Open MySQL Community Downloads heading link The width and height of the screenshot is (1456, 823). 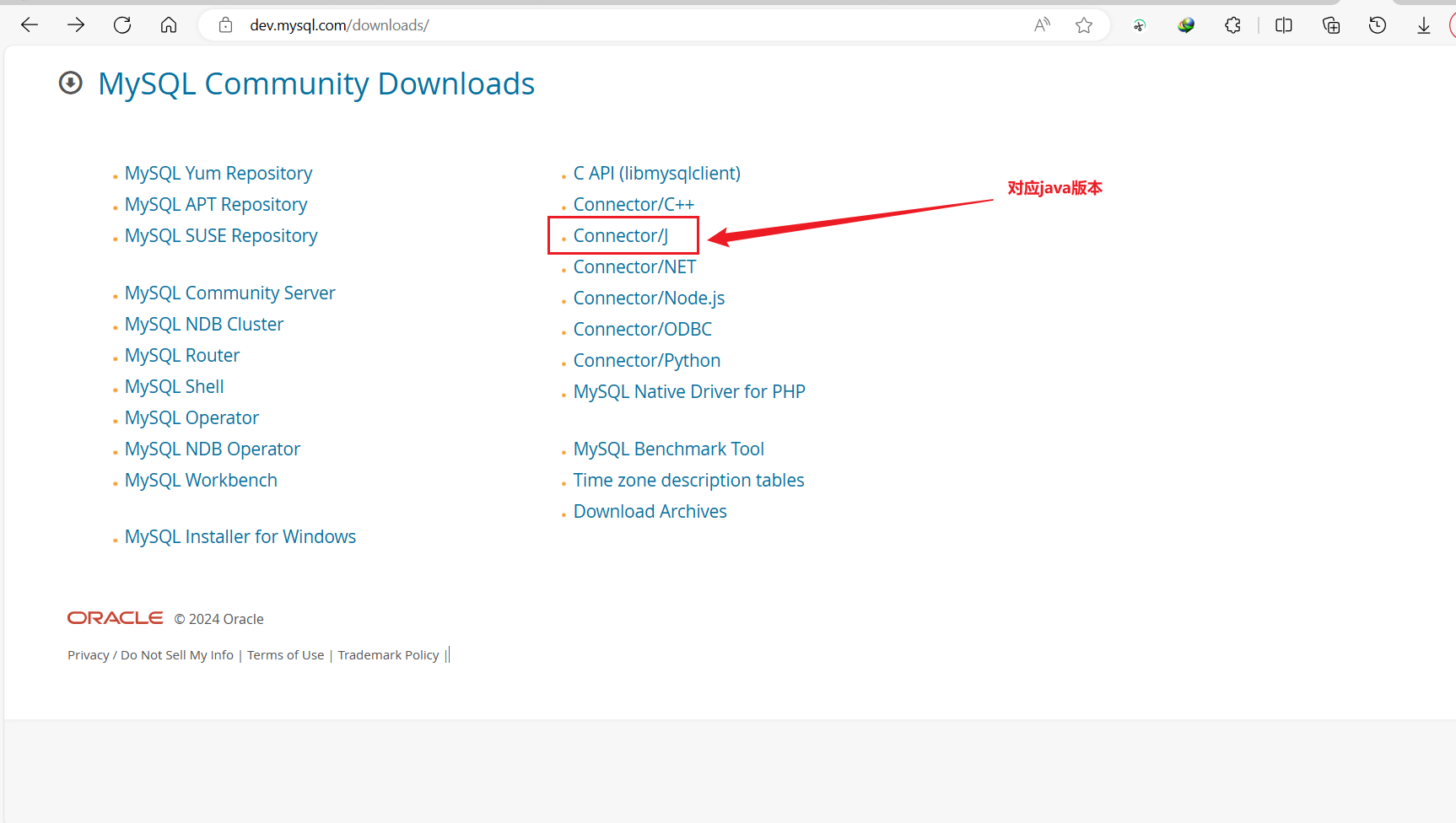click(x=316, y=83)
